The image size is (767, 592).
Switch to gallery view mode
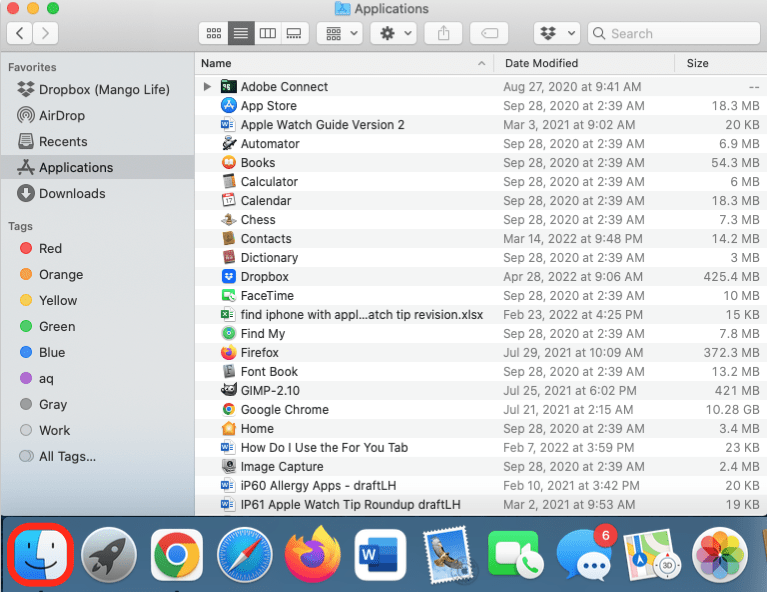(294, 33)
